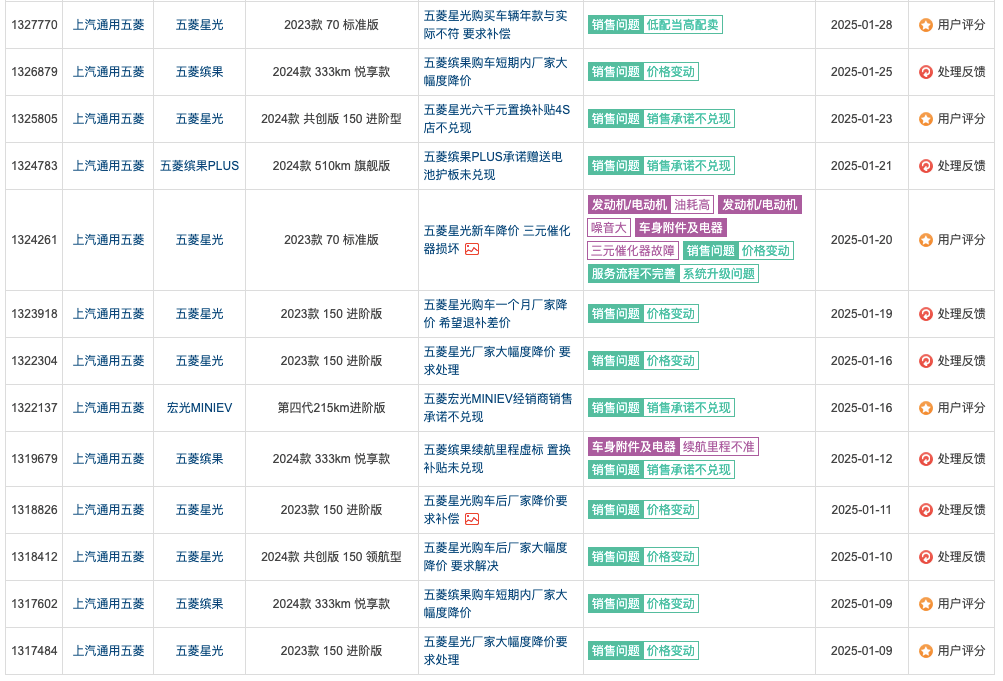Click processing feedback icon for complaint 1319679
This screenshot has width=1003, height=681.
(x=925, y=459)
